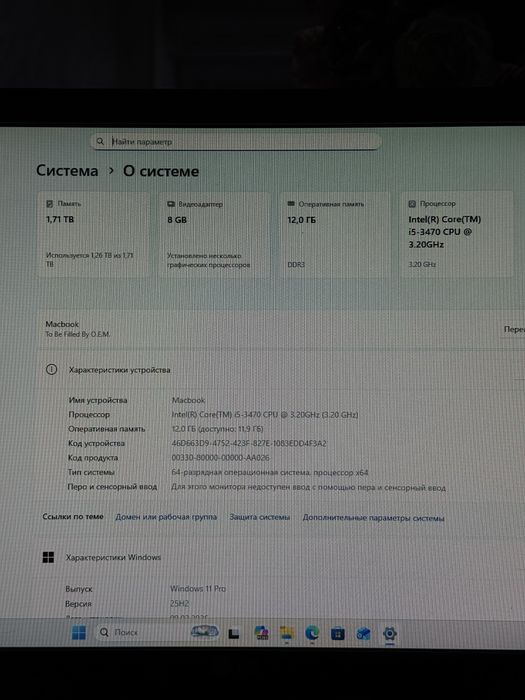The width and height of the screenshot is (525, 700).
Task: Launch the colorful Copilot app on taskbar
Action: (262, 633)
